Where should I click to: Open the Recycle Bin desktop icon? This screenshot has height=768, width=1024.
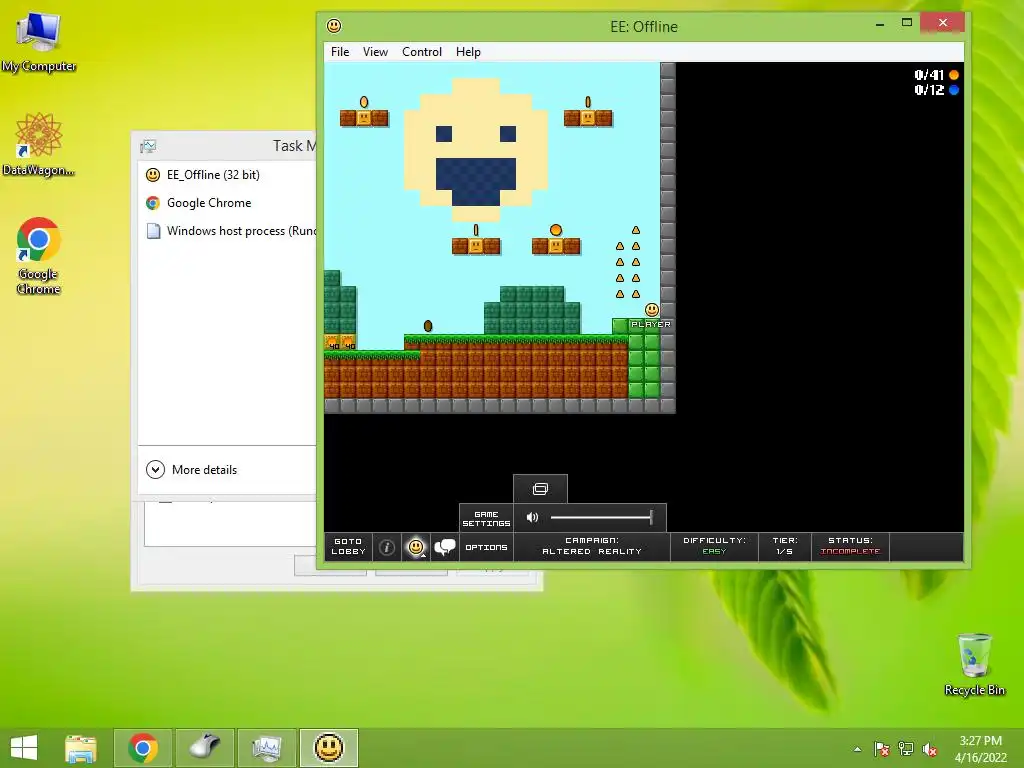coord(974,664)
